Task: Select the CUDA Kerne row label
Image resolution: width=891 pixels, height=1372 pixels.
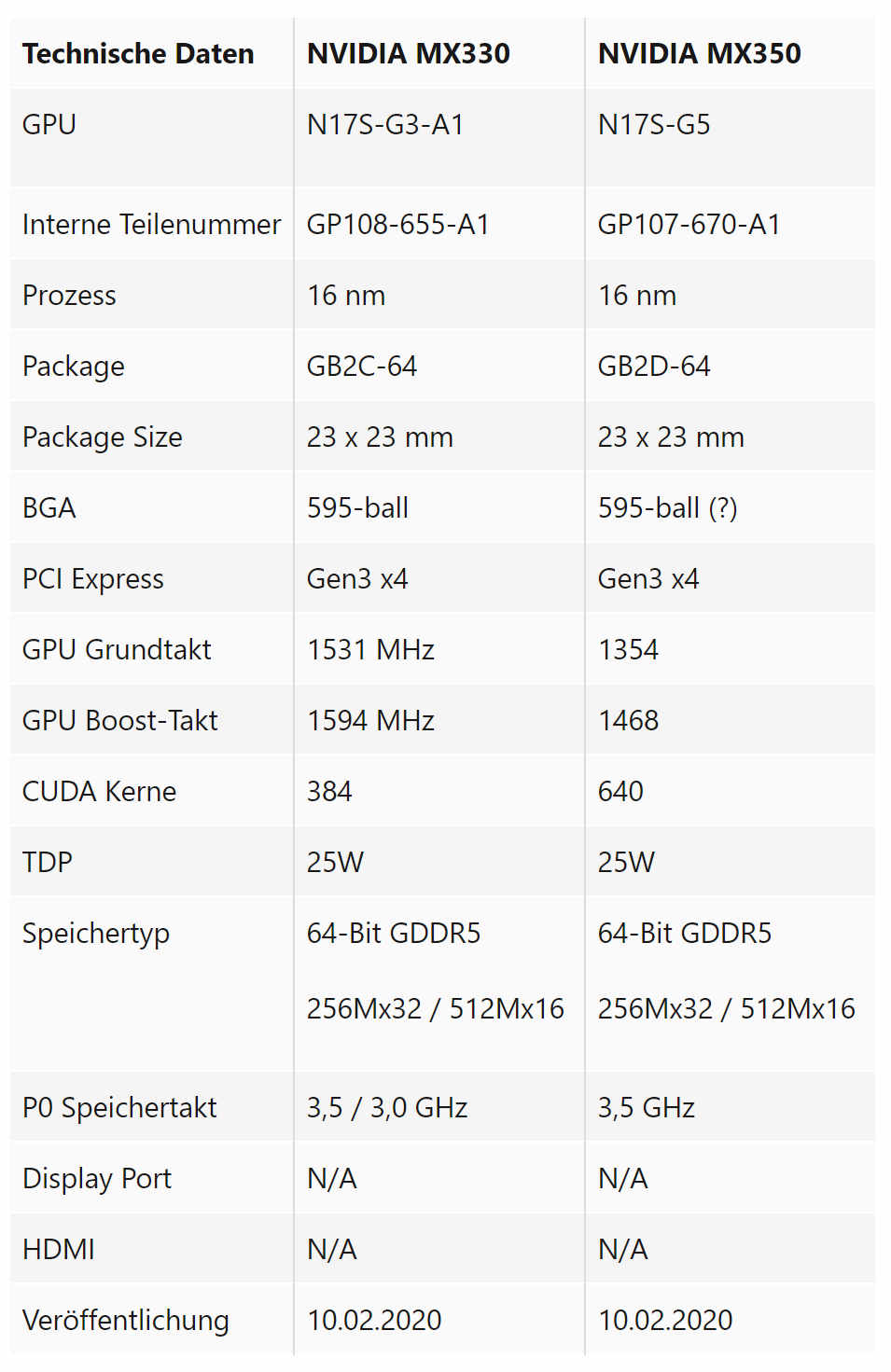Action: click(x=99, y=792)
